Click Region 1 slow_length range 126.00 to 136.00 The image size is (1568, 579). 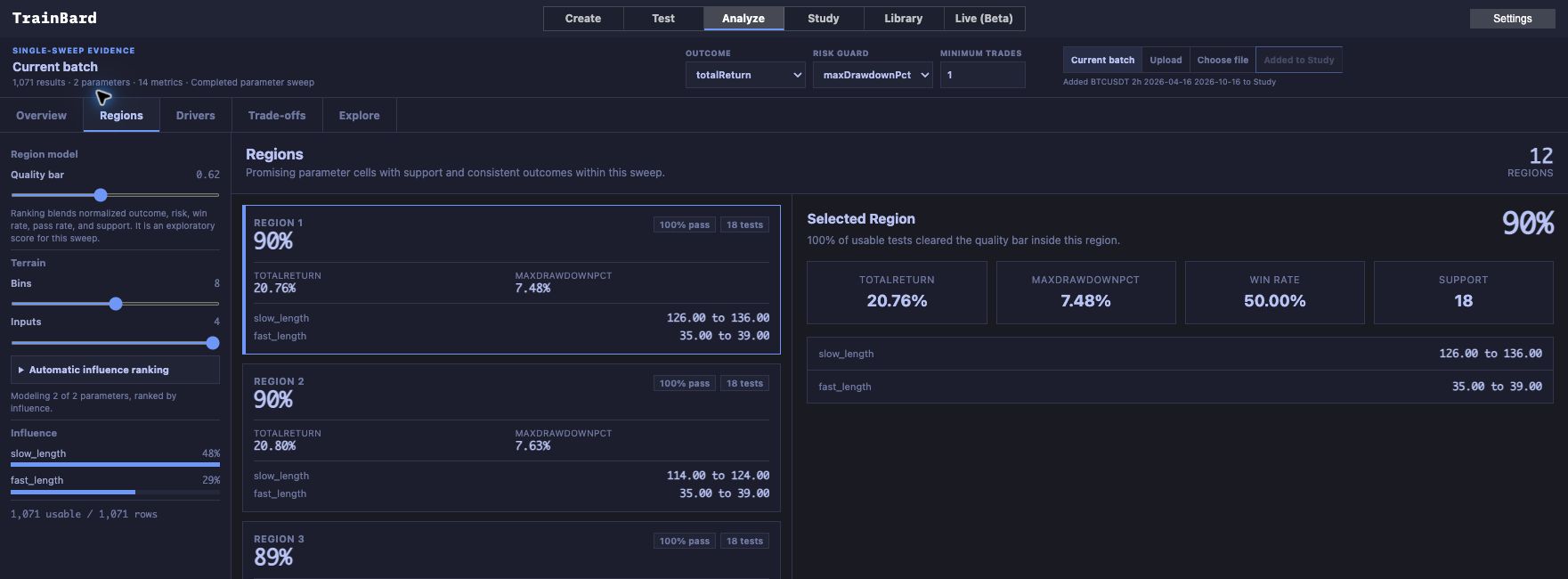pyautogui.click(x=718, y=318)
